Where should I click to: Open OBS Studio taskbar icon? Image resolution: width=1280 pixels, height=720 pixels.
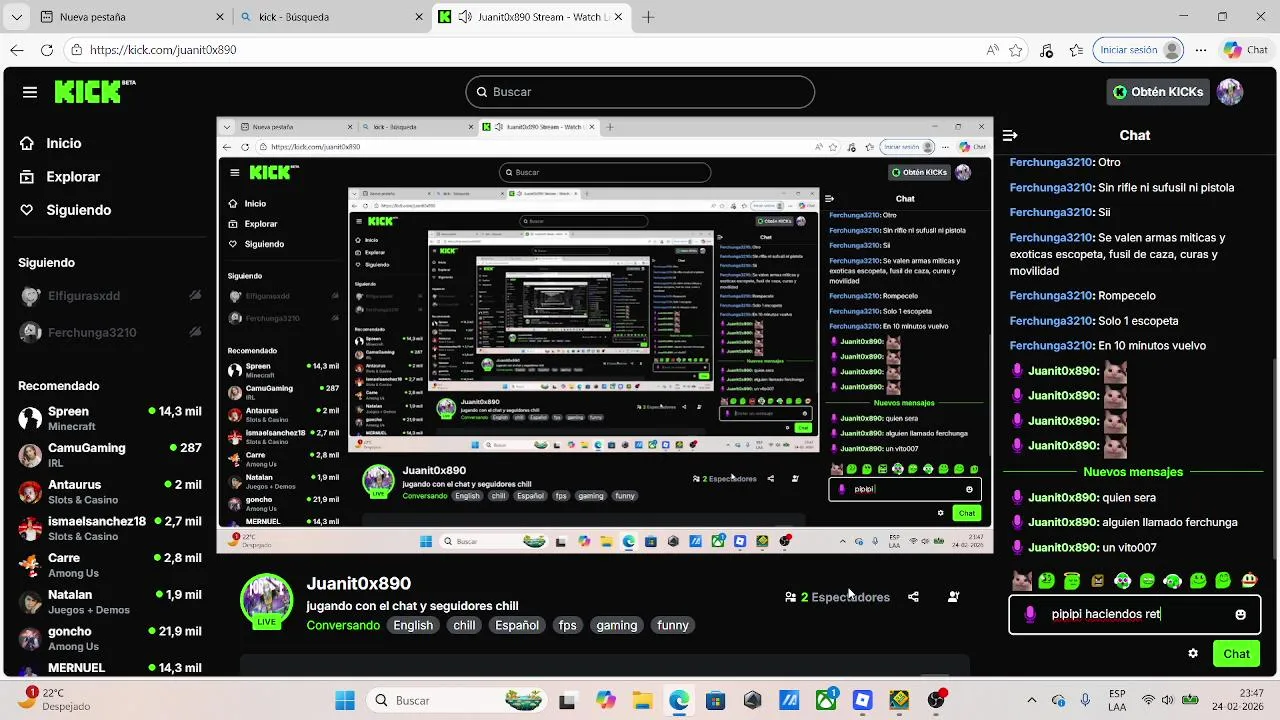click(x=936, y=700)
